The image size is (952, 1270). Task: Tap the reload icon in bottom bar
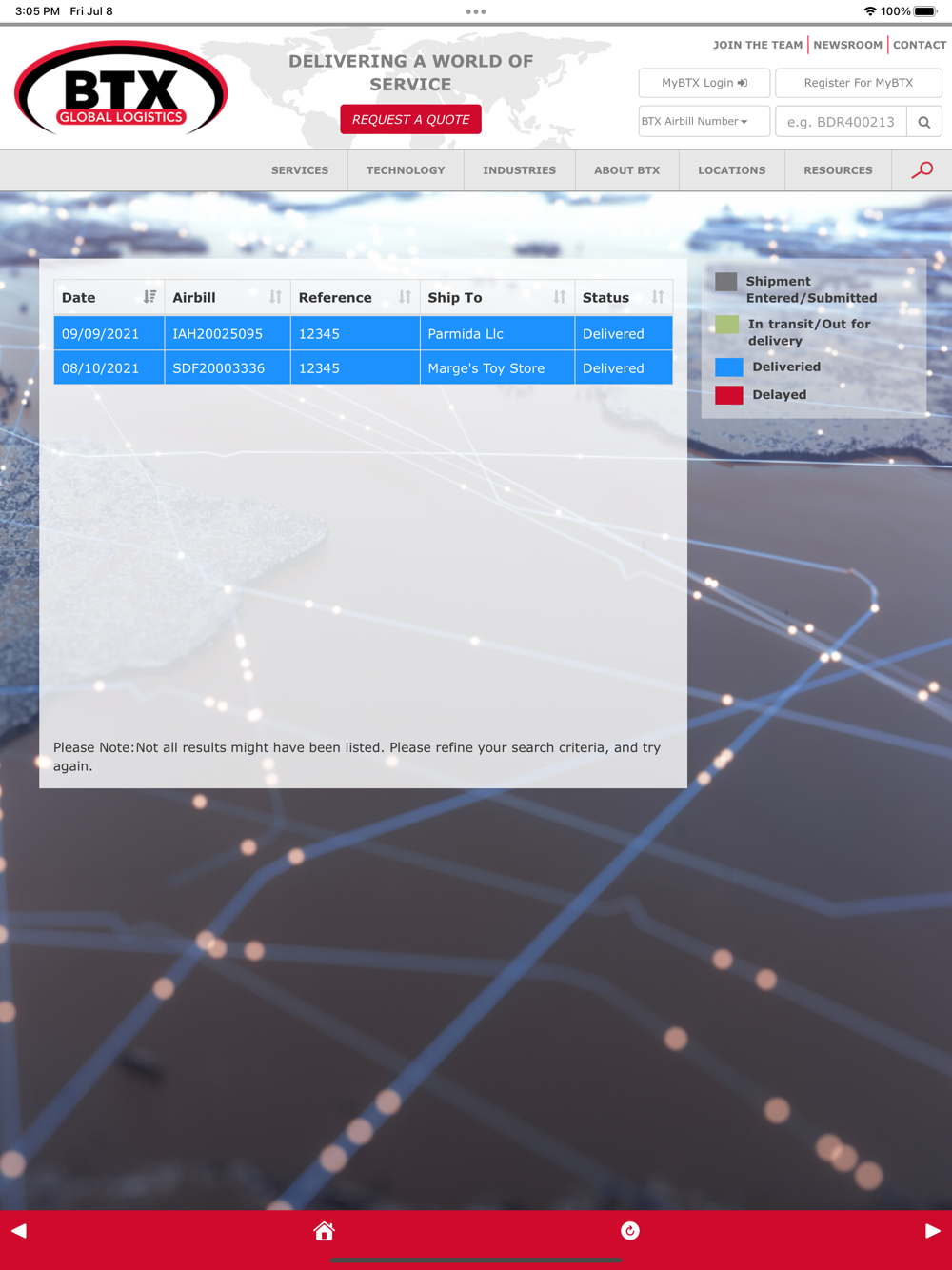point(630,1231)
